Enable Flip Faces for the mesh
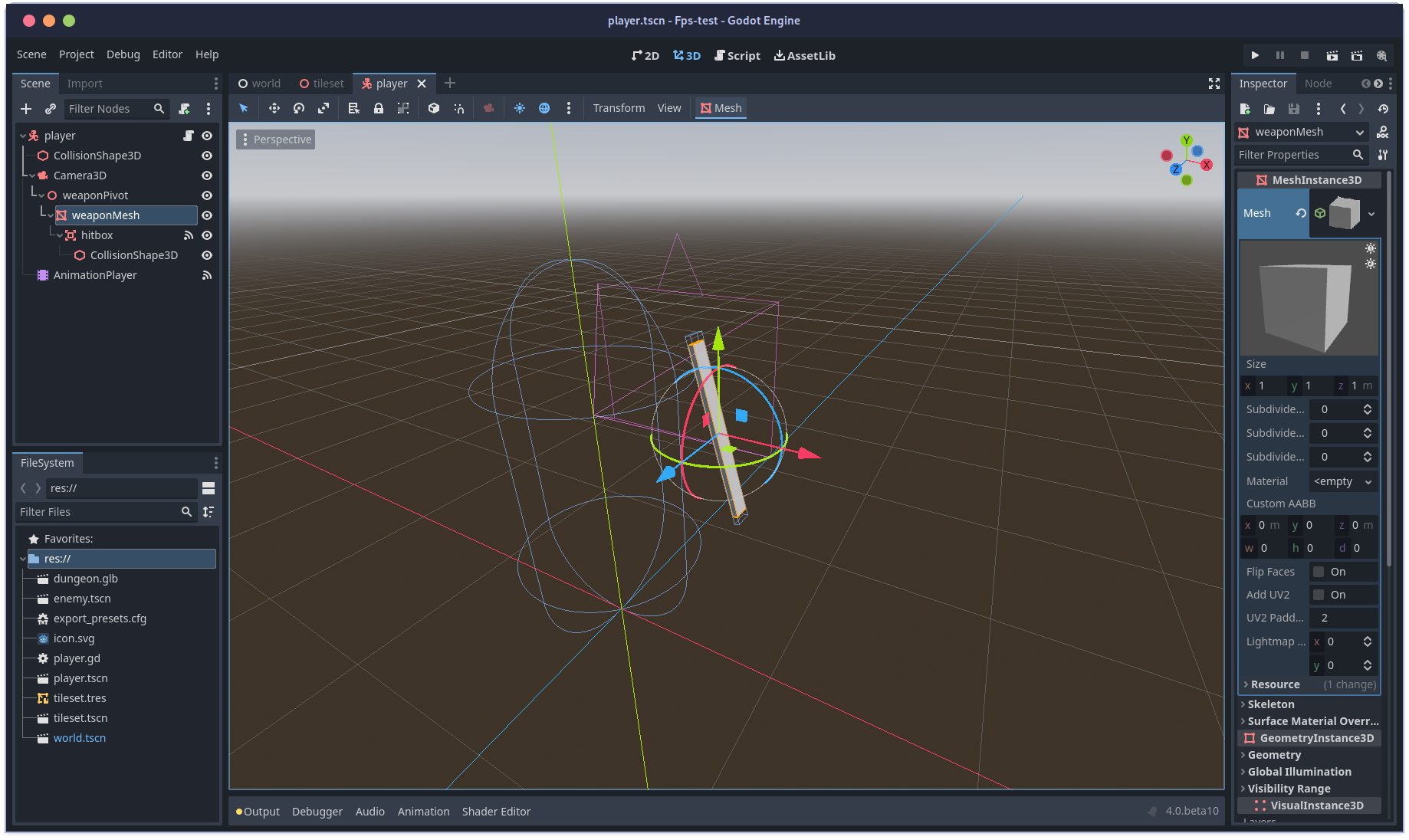The width and height of the screenshot is (1409, 840). point(1319,572)
